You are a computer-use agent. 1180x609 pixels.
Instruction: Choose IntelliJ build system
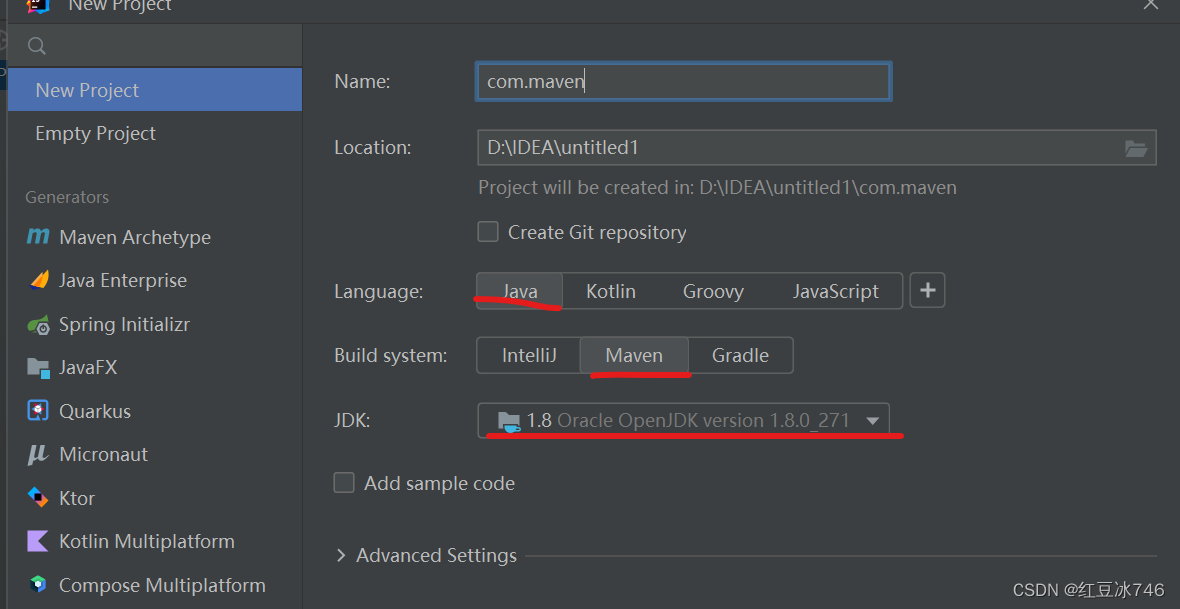point(529,355)
